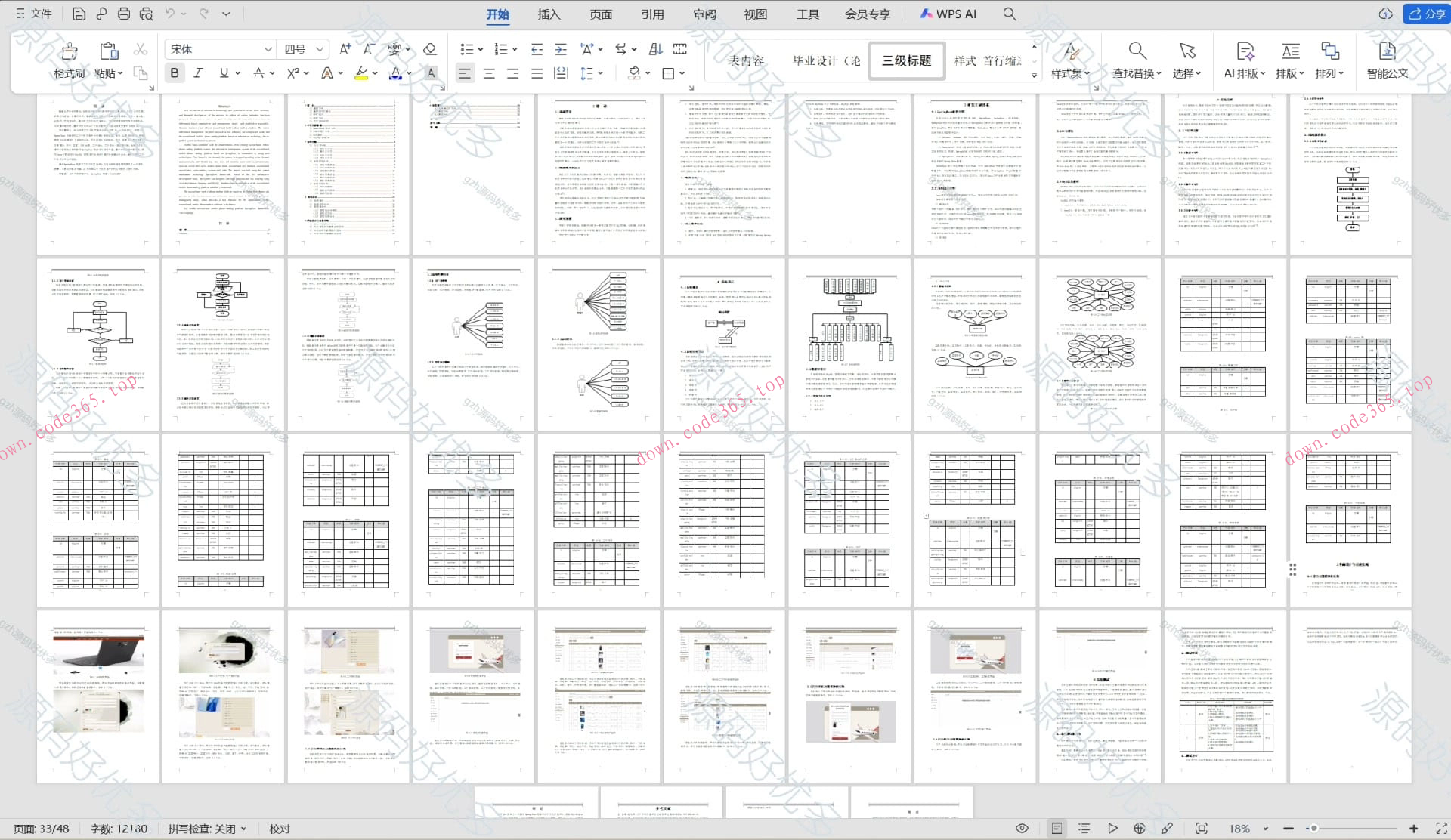Enter full screen mode from the status bar

1442,829
